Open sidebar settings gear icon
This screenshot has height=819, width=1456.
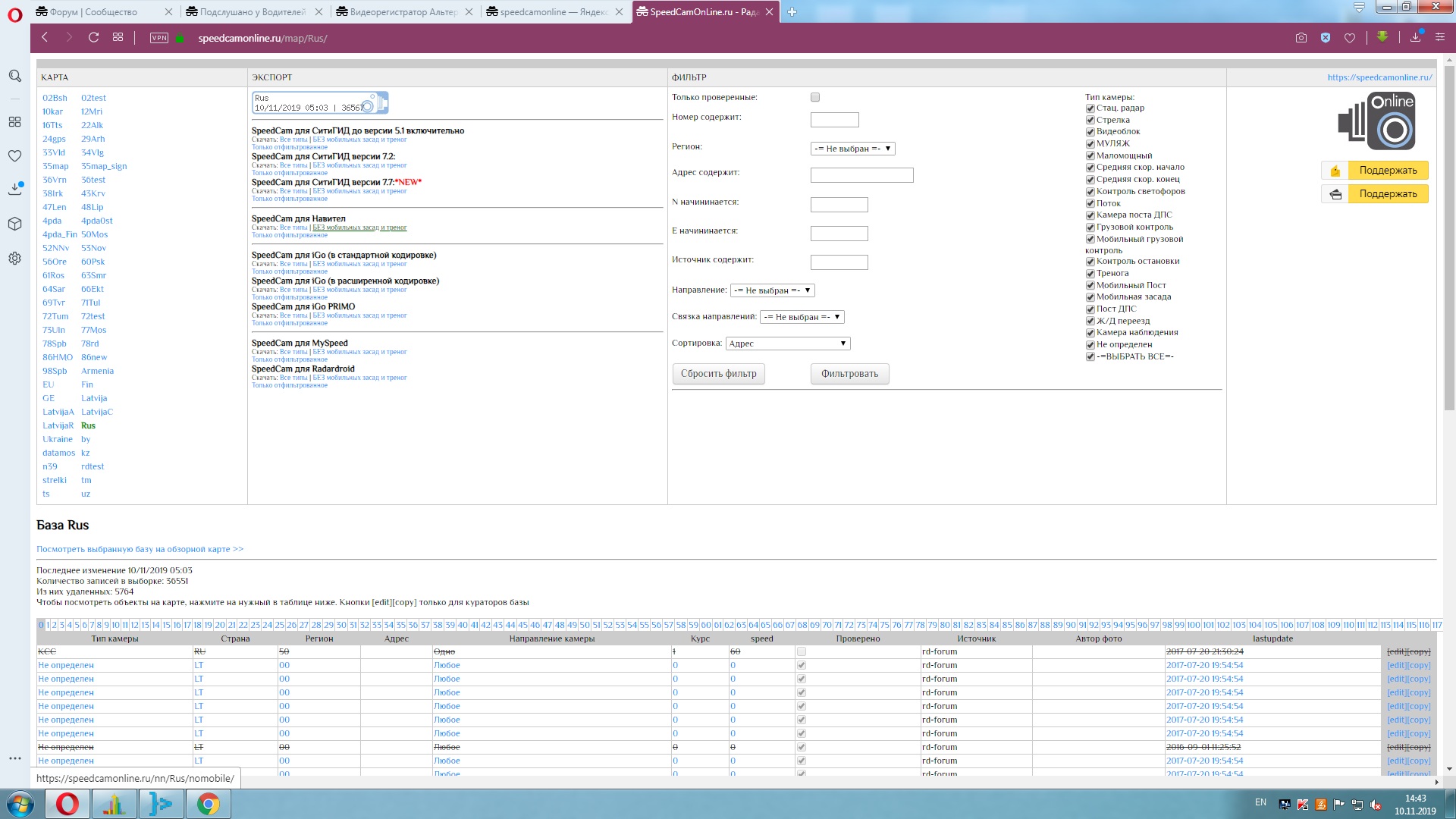[14, 259]
